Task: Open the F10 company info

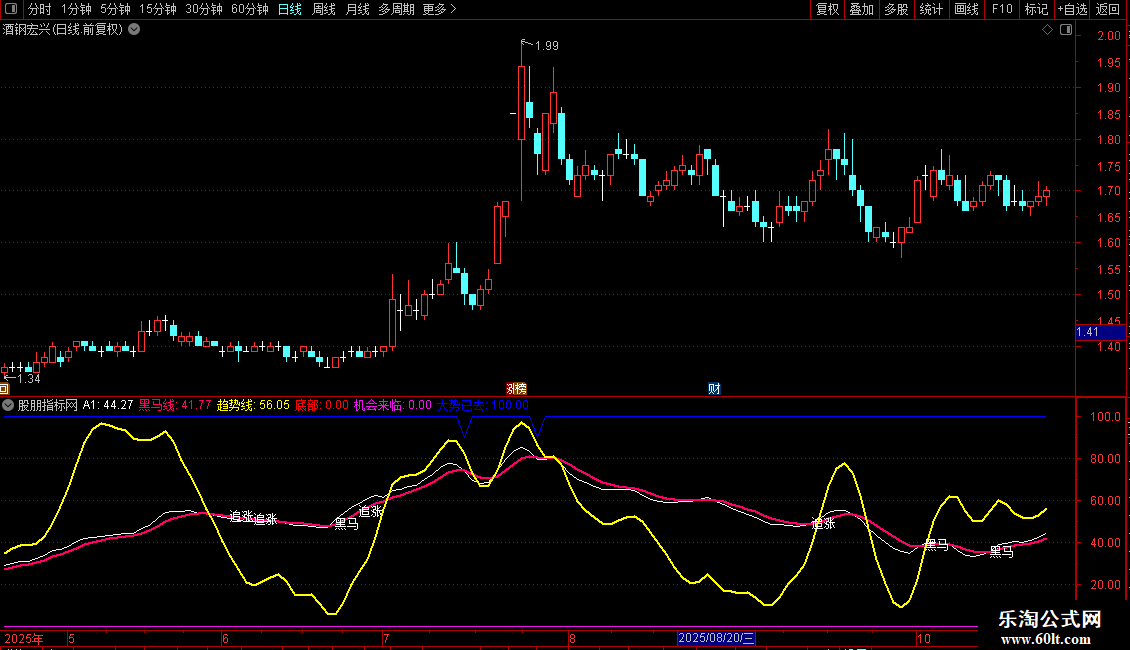Action: pos(1001,10)
